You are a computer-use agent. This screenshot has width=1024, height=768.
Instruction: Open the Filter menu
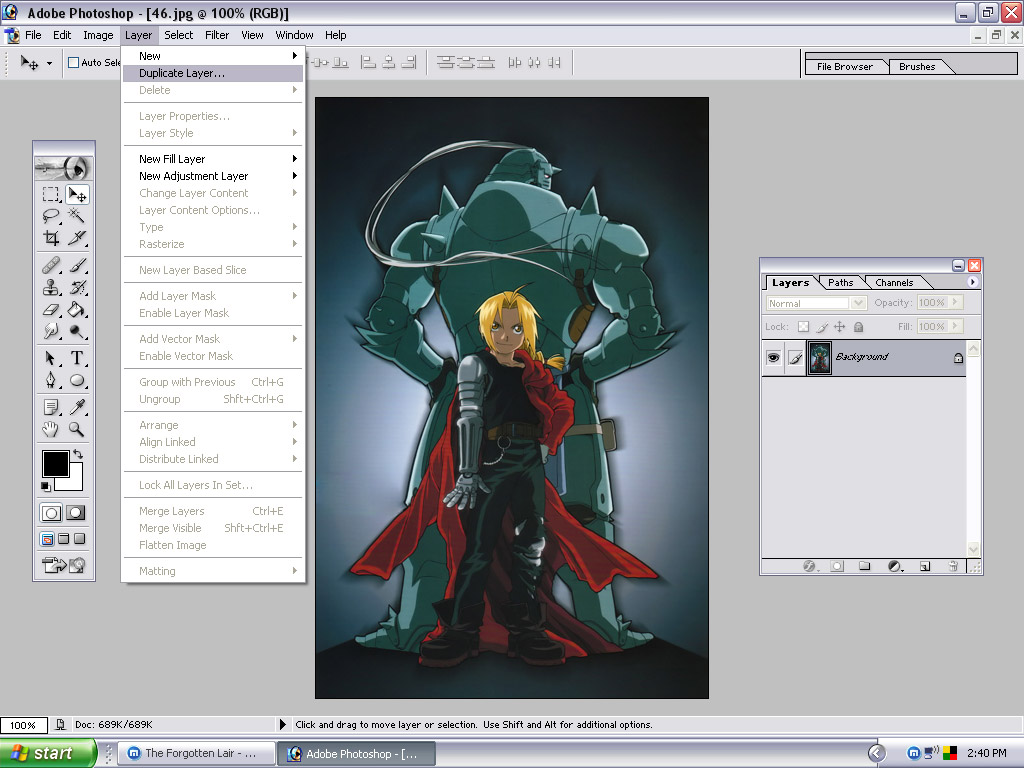[x=217, y=35]
